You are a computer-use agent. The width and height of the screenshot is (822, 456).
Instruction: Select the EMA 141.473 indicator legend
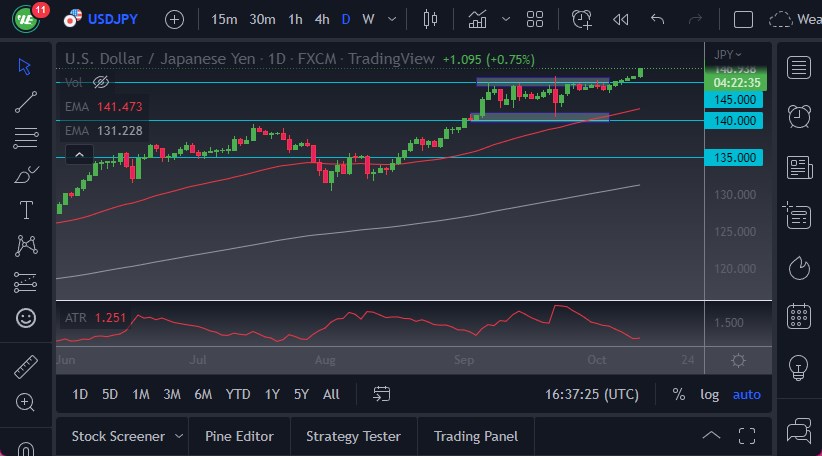coord(103,107)
